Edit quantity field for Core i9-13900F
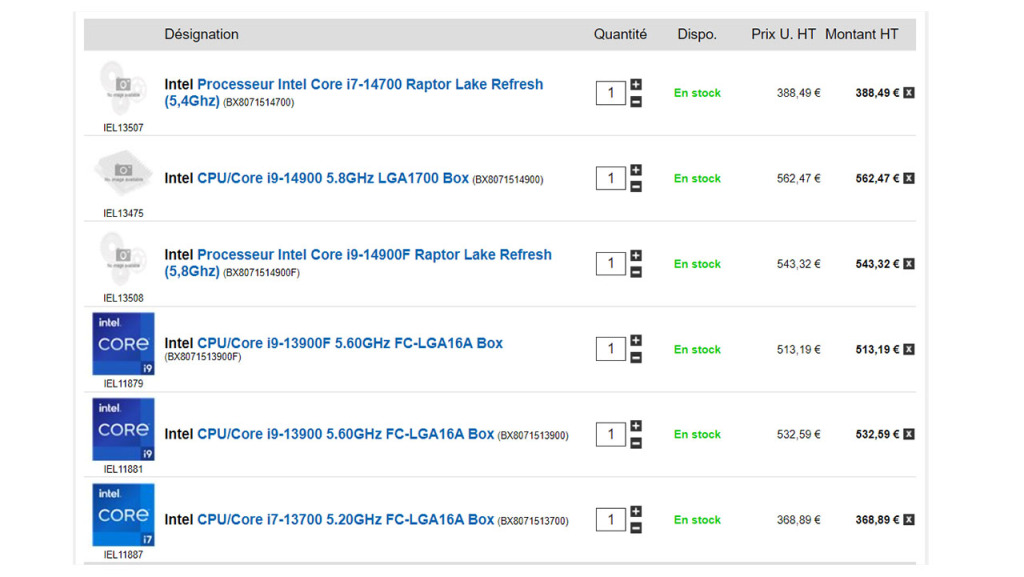The height and width of the screenshot is (577, 1024). pos(611,349)
